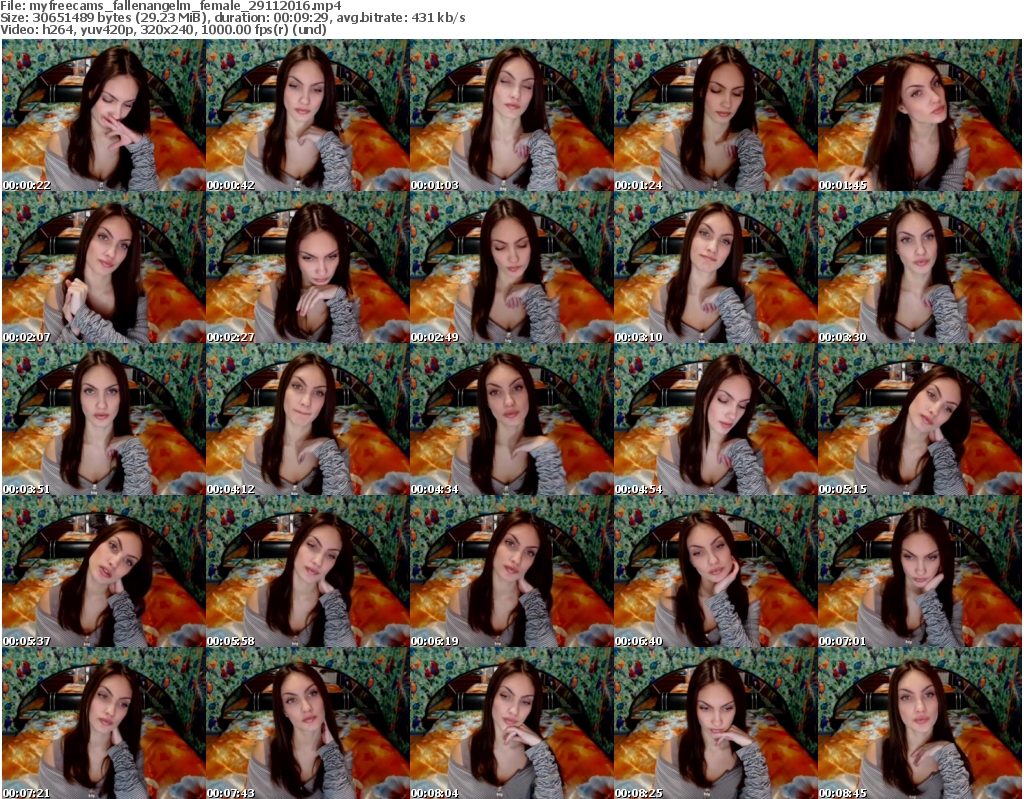The image size is (1024, 799).
Task: Select the final frame at 00:08:45
Action: pyautogui.click(x=919, y=724)
